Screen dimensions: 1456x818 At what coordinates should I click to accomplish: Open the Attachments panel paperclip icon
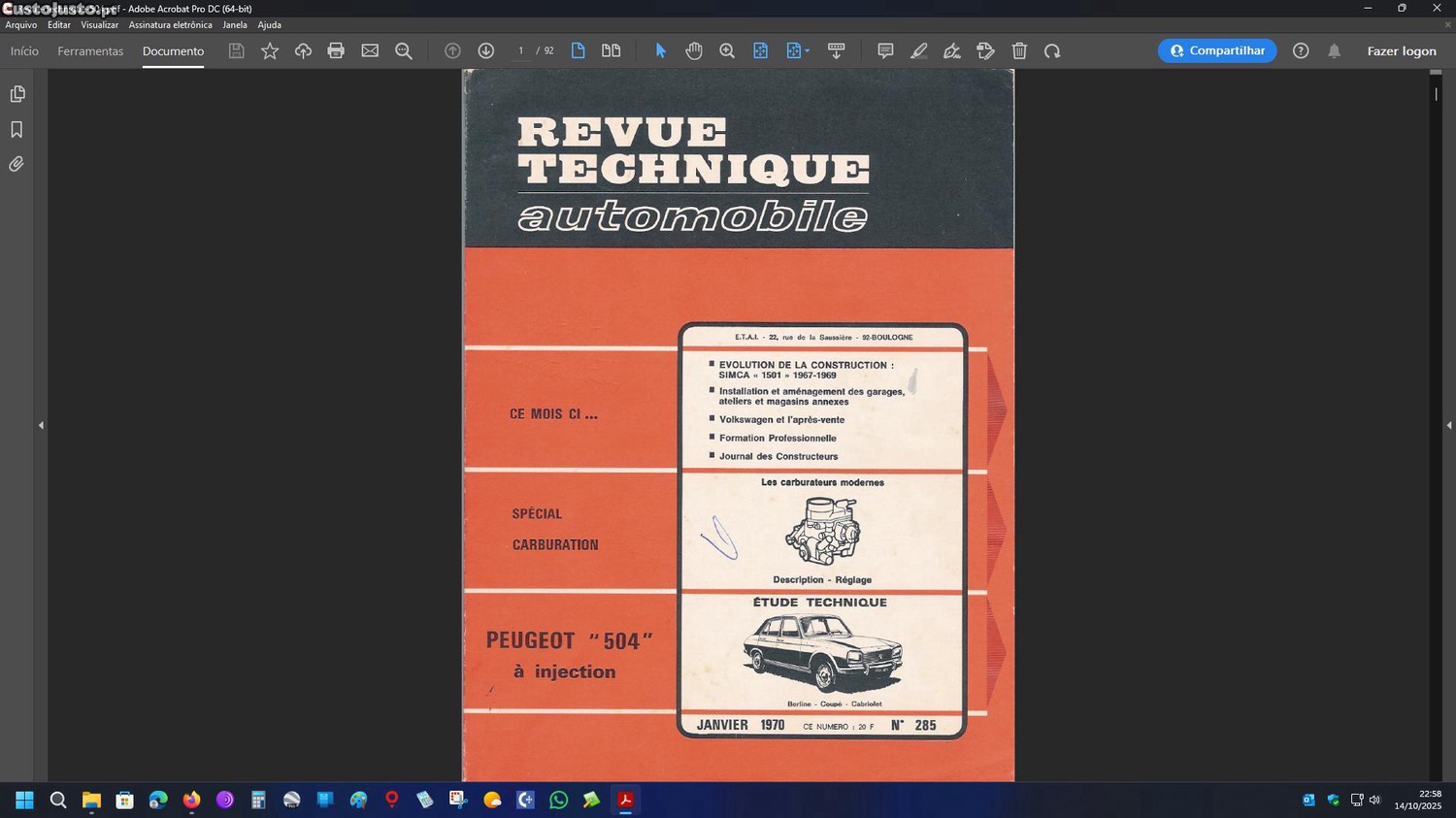[x=17, y=164]
